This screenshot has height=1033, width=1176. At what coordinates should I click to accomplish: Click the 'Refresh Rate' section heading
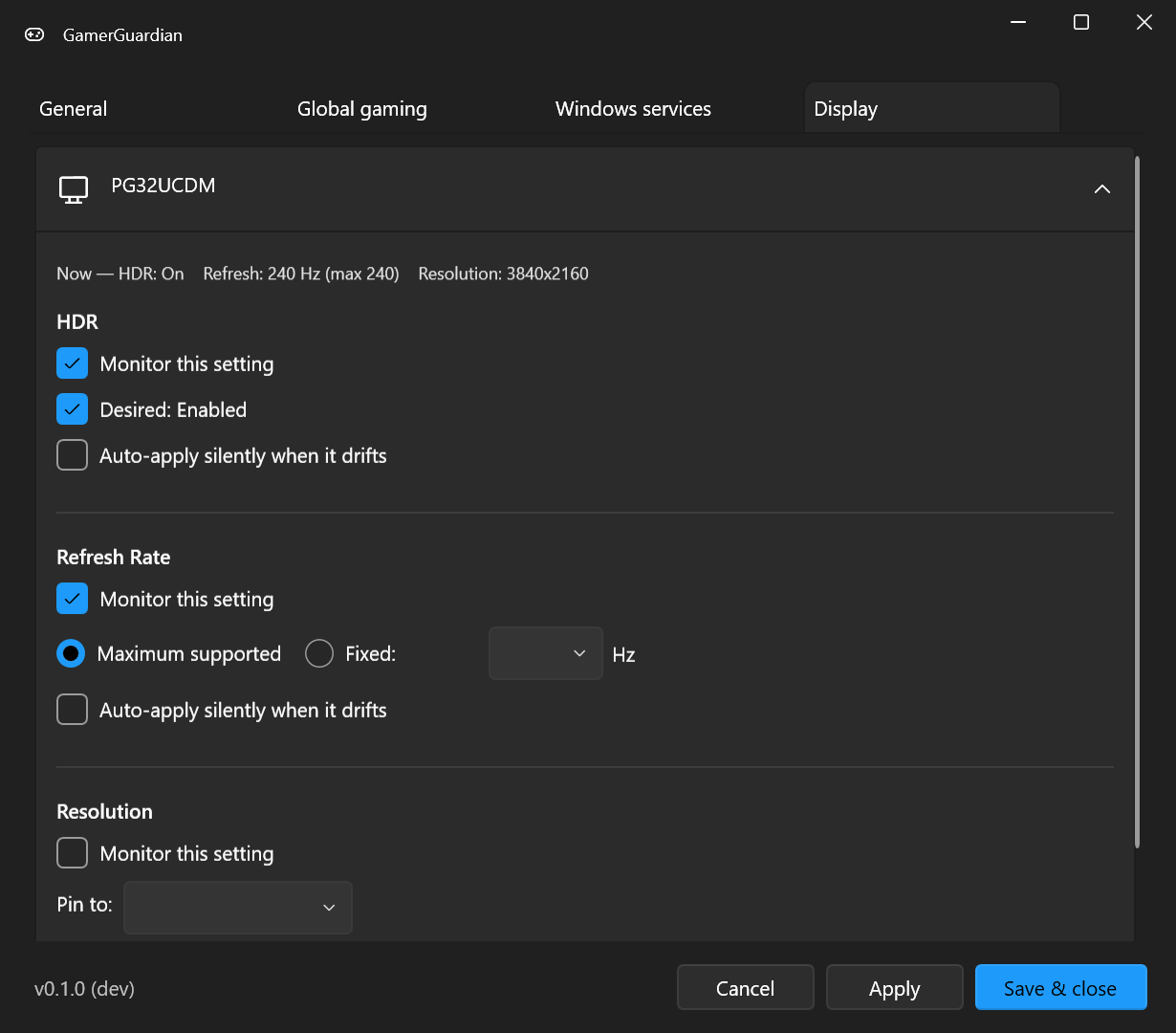pos(114,558)
